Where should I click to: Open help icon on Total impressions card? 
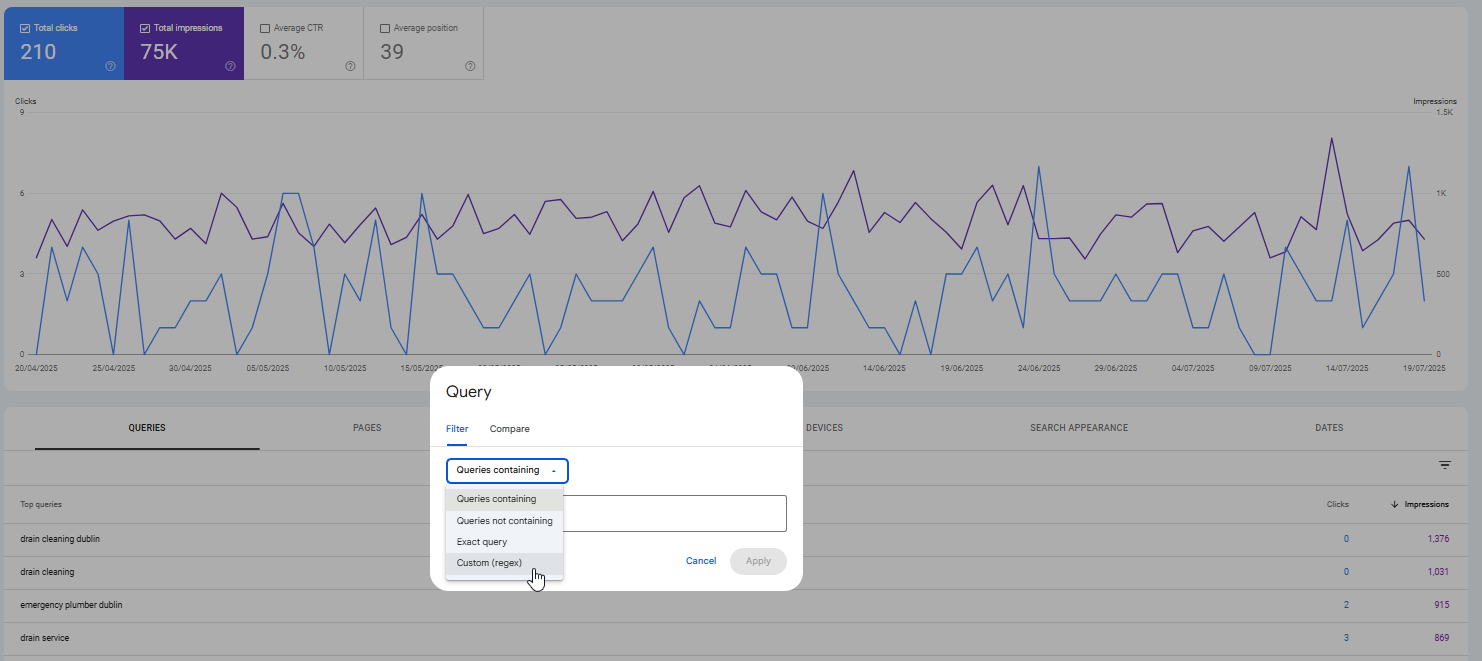230,66
